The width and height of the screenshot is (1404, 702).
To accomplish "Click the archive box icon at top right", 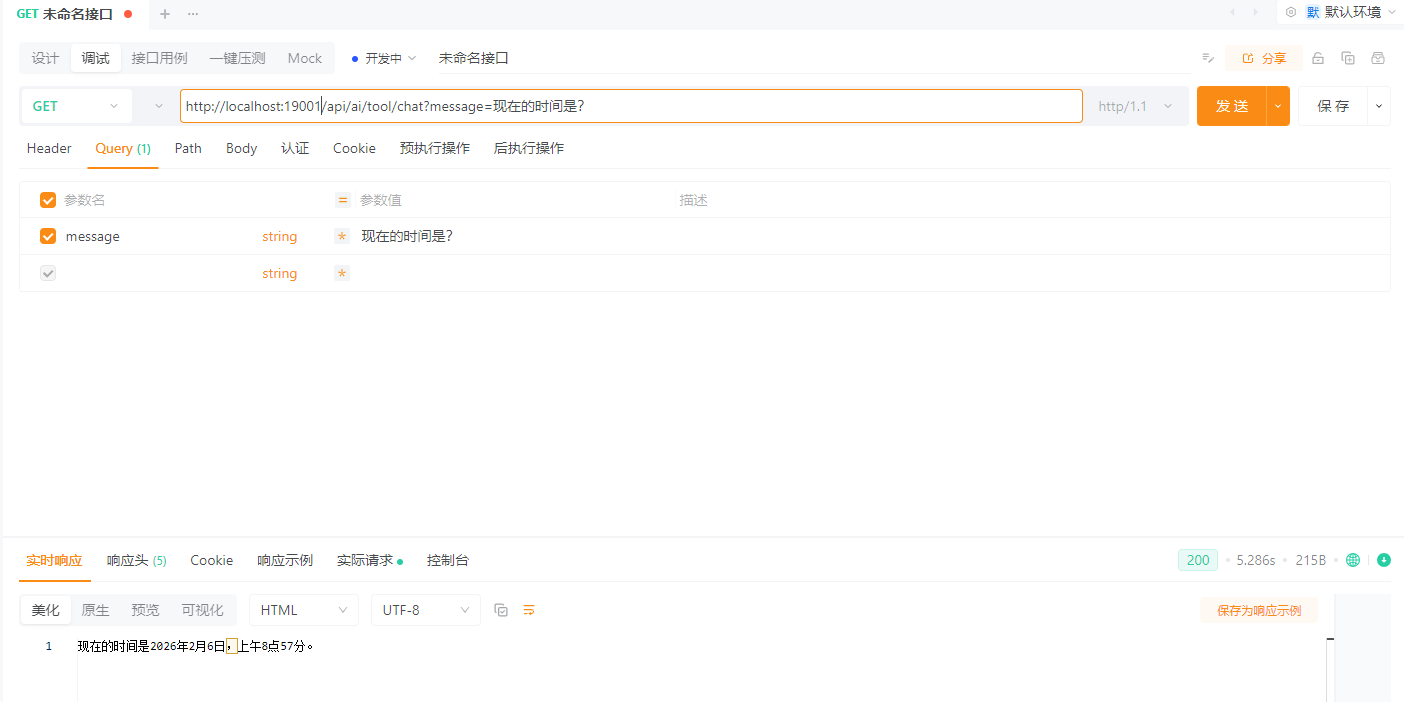I will tap(1378, 58).
